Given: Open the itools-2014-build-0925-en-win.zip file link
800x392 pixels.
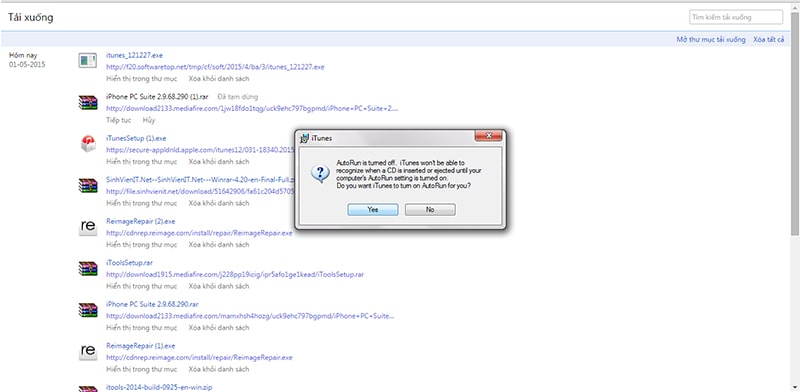Looking at the screenshot, I should (159, 387).
